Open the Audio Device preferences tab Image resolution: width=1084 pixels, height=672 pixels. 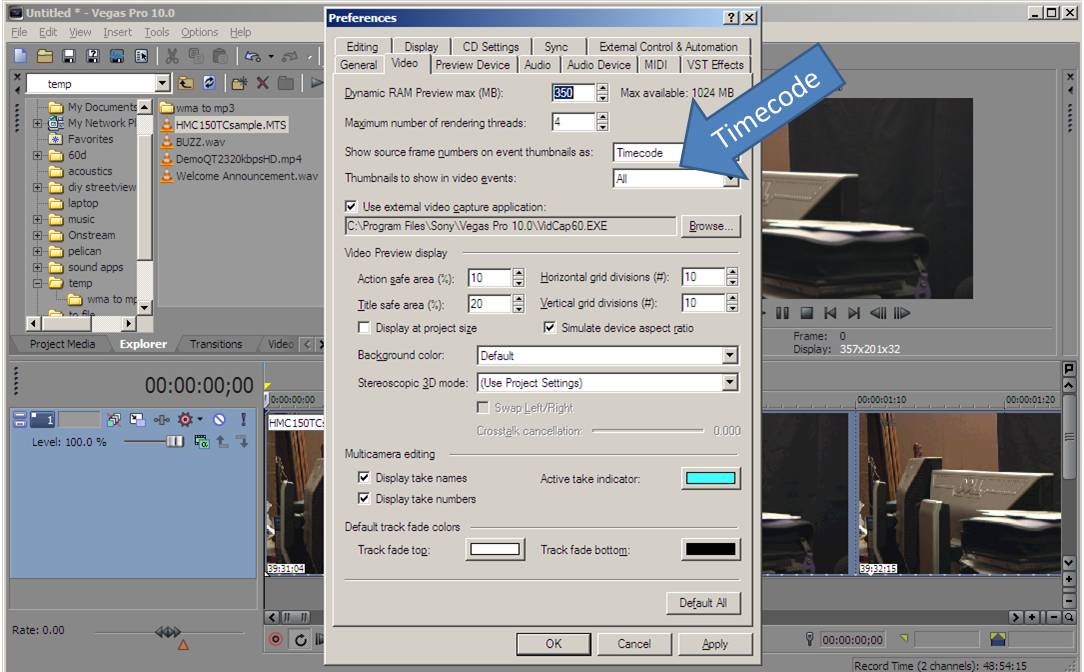click(x=599, y=65)
